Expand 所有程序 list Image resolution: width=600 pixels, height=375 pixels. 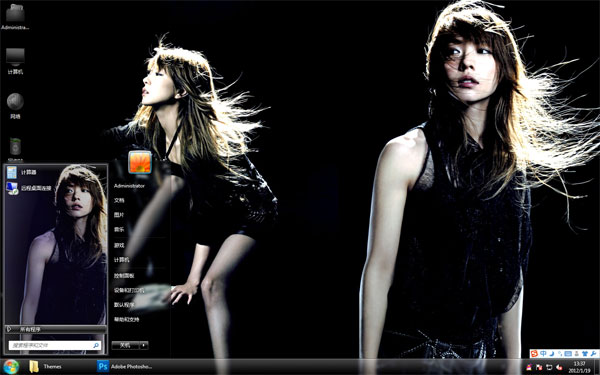coord(56,329)
